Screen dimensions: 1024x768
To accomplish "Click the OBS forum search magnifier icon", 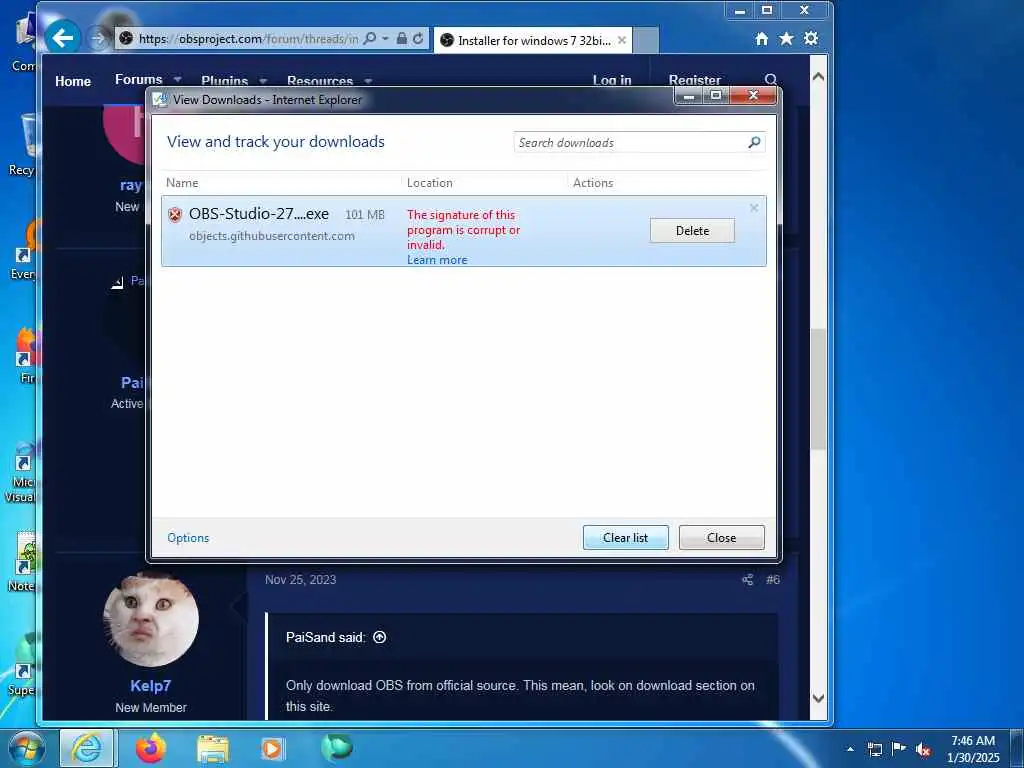I will click(771, 80).
